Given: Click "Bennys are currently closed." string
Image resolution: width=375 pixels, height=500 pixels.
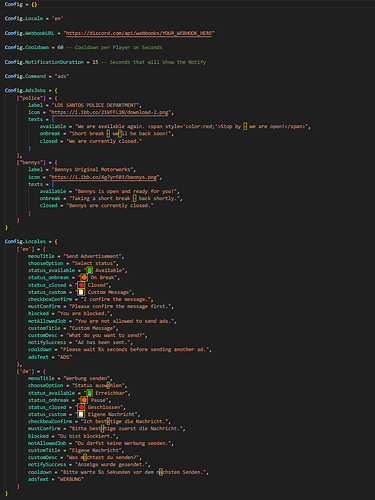Looking at the screenshot, I should coord(110,206).
